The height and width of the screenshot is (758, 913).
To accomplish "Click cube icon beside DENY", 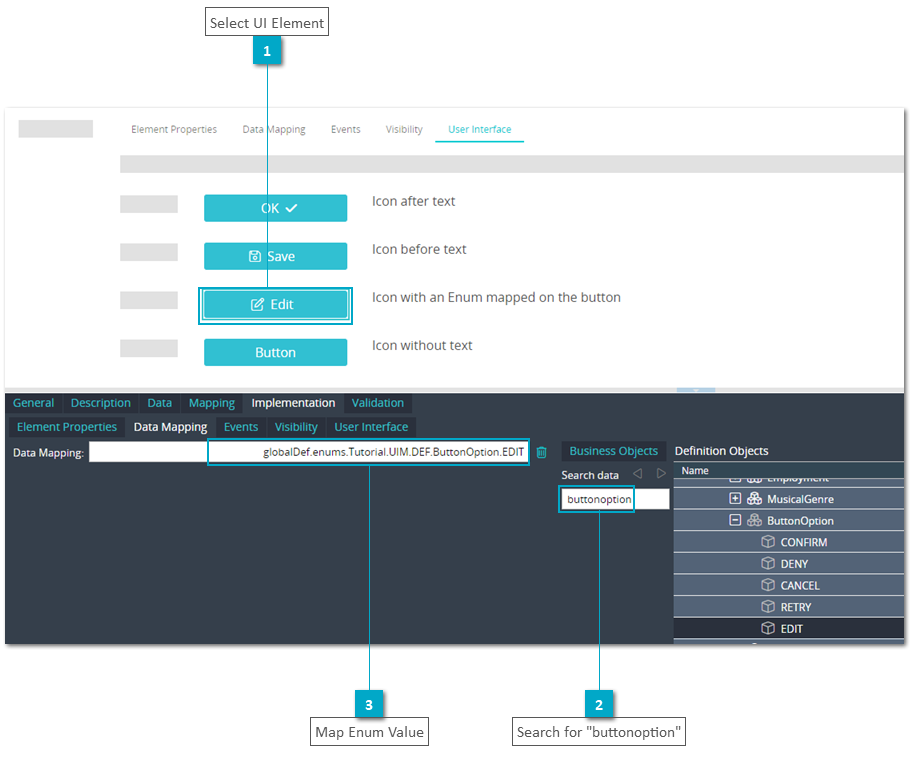I will click(x=768, y=564).
